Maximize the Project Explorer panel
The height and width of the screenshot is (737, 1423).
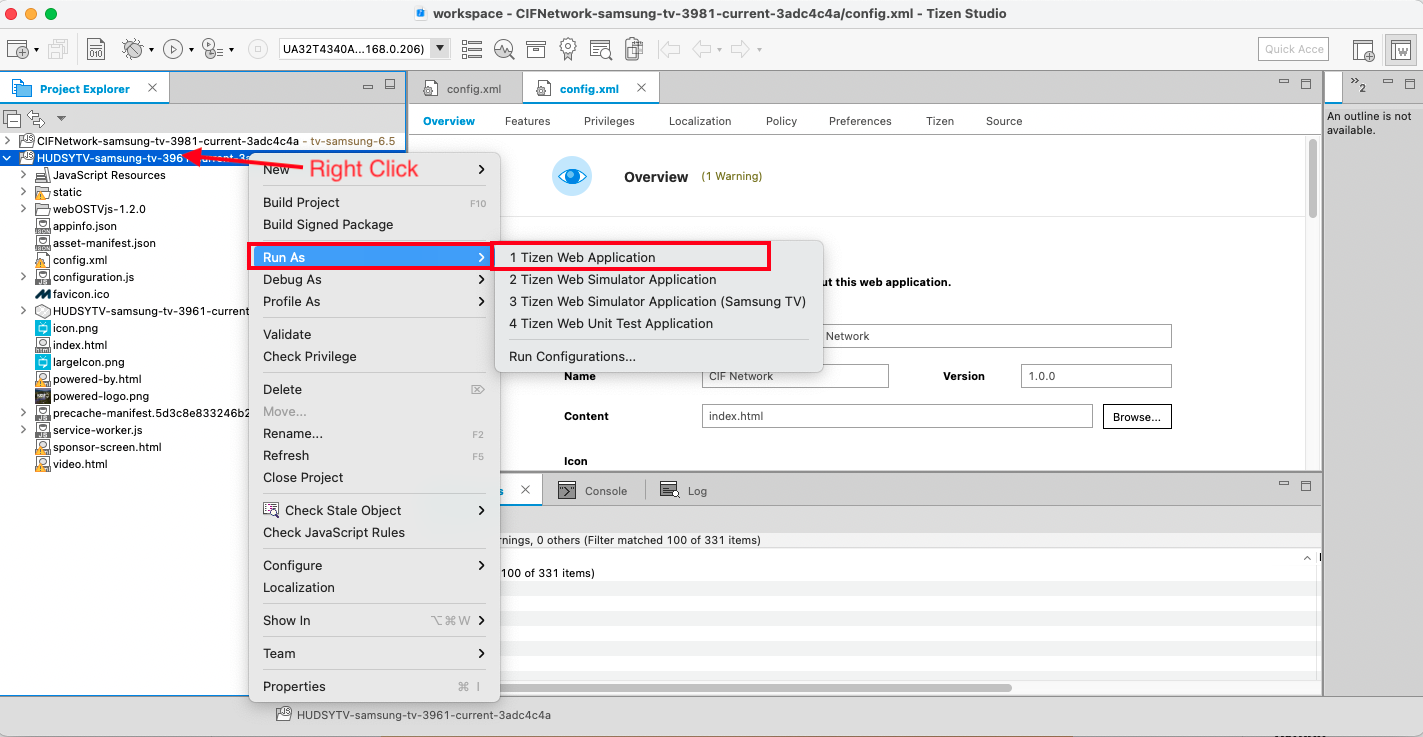click(390, 85)
